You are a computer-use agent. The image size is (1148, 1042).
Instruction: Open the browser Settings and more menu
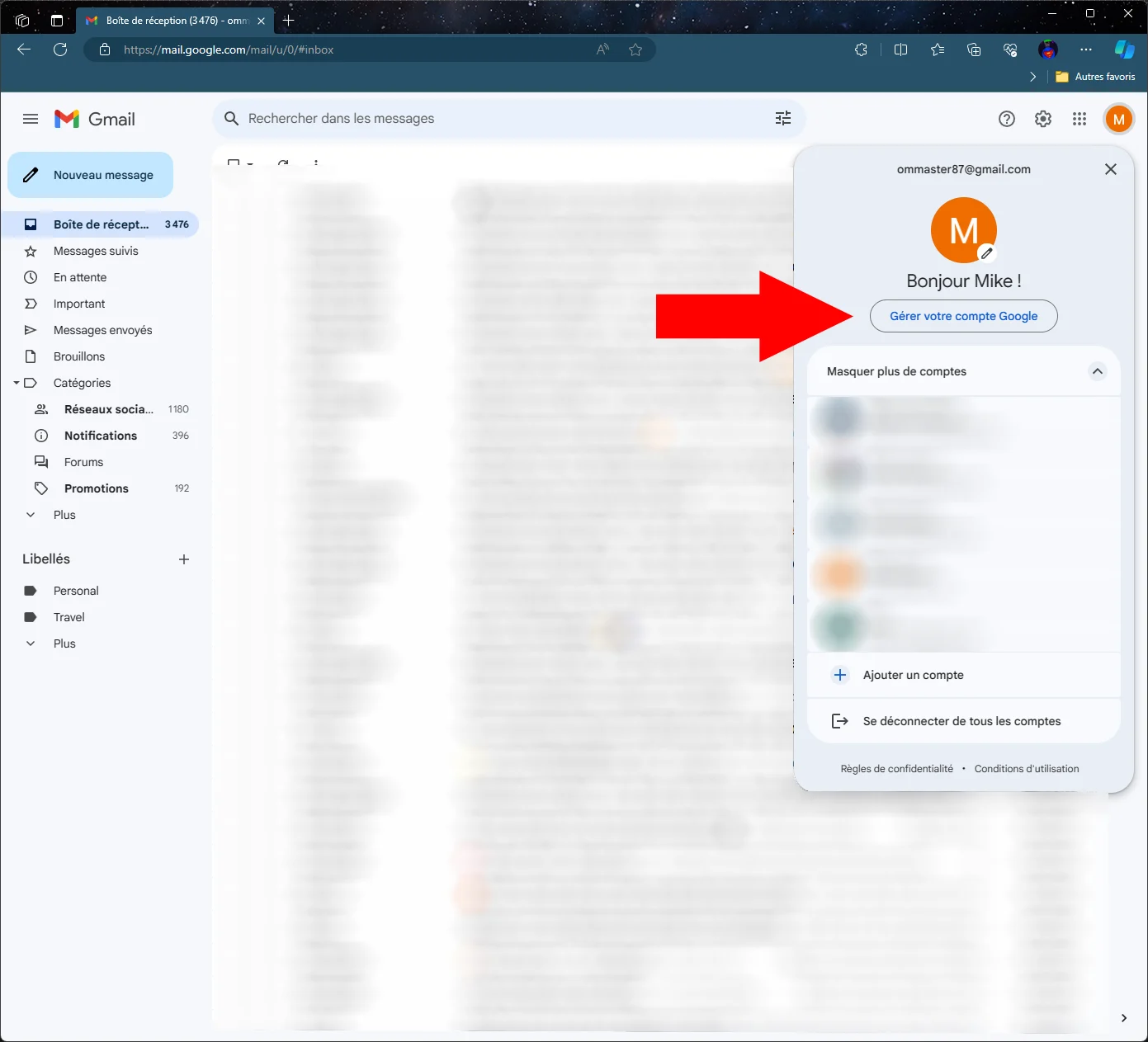tap(1086, 50)
